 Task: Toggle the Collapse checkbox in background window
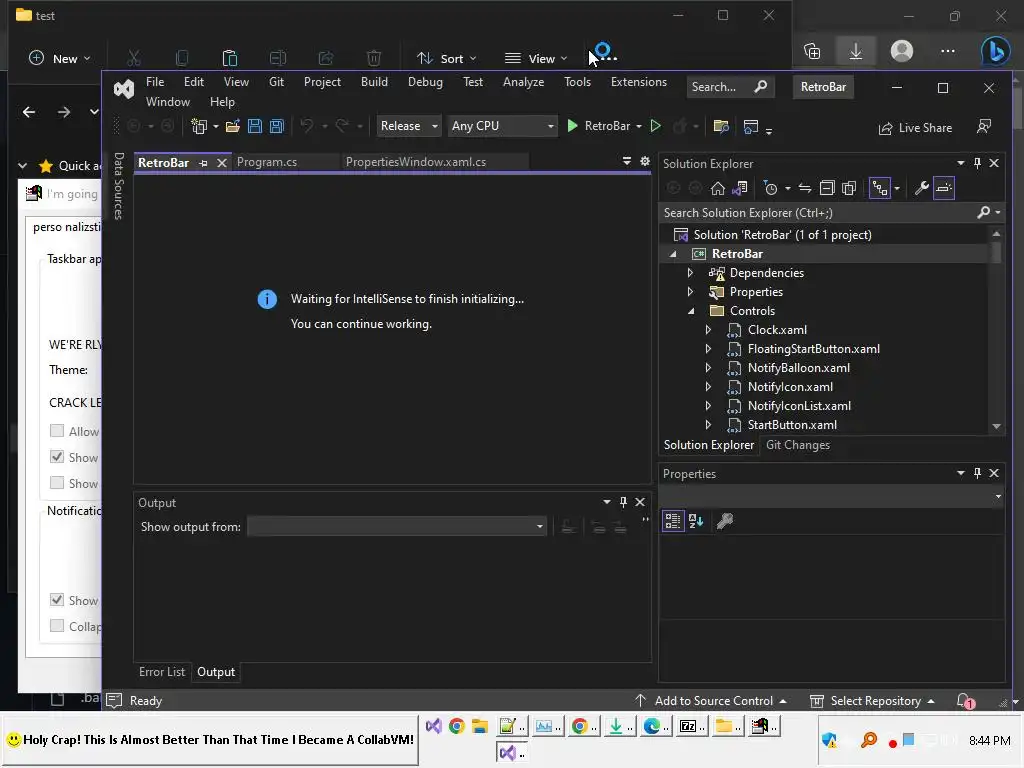click(57, 626)
